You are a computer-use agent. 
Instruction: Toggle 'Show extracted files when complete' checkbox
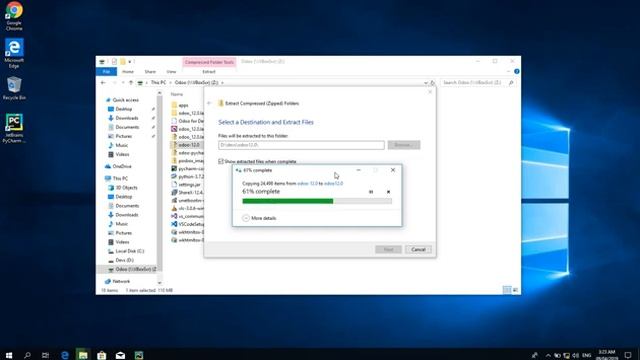(221, 161)
